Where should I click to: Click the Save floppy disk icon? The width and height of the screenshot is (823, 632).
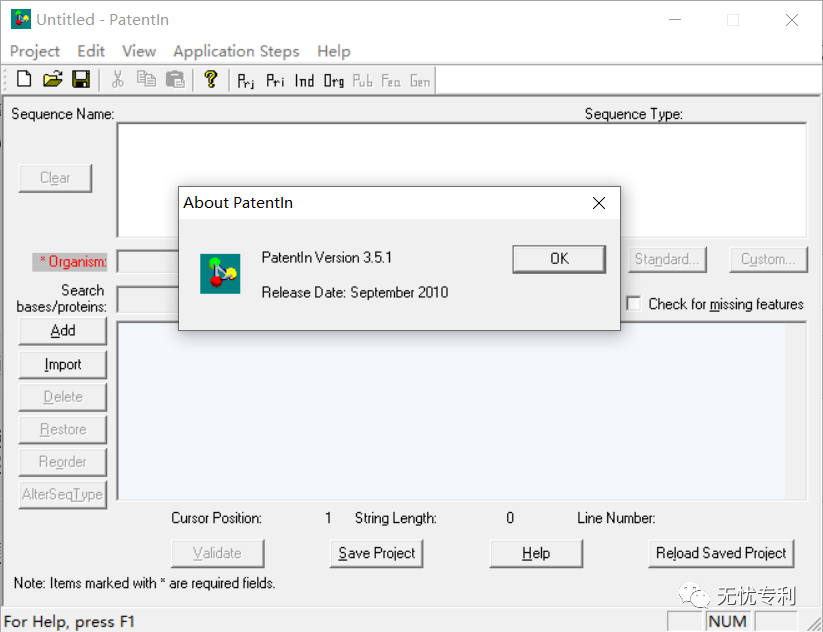[81, 80]
